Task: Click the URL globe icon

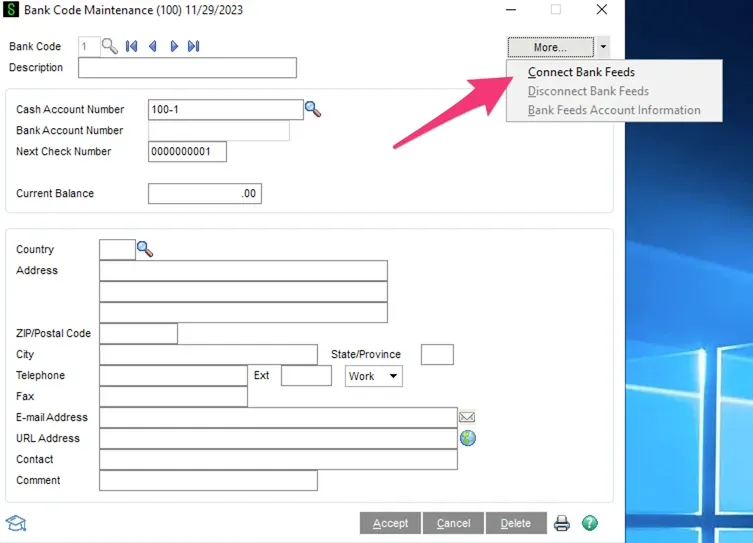Action: click(x=468, y=438)
